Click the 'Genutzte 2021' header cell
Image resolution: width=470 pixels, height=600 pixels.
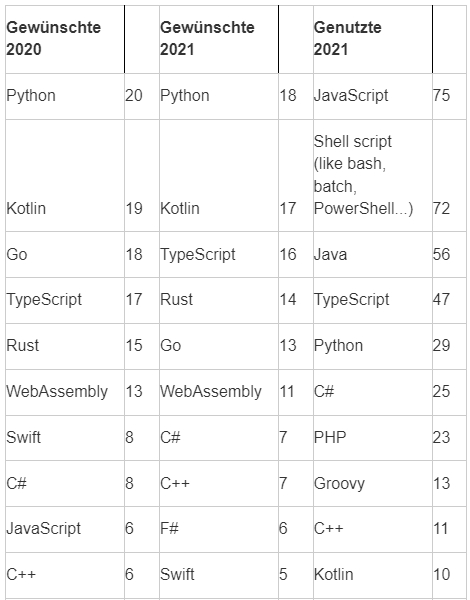(372, 39)
